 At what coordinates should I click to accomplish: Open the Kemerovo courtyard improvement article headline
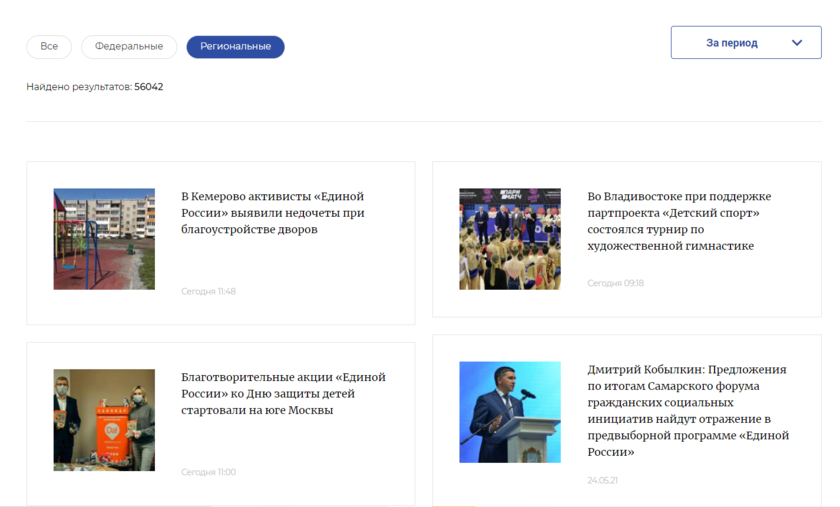coord(272,213)
